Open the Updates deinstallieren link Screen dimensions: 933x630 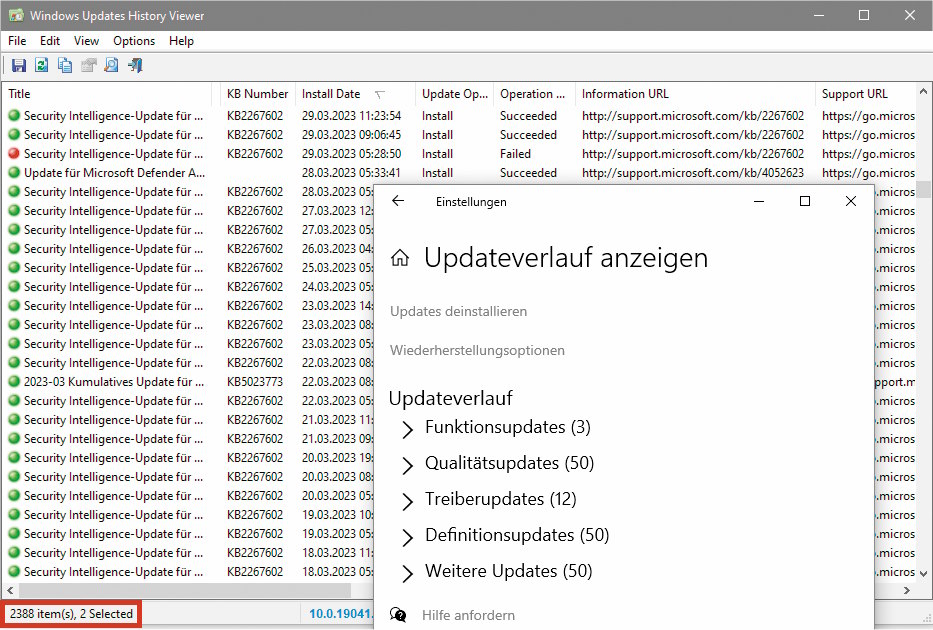point(458,311)
